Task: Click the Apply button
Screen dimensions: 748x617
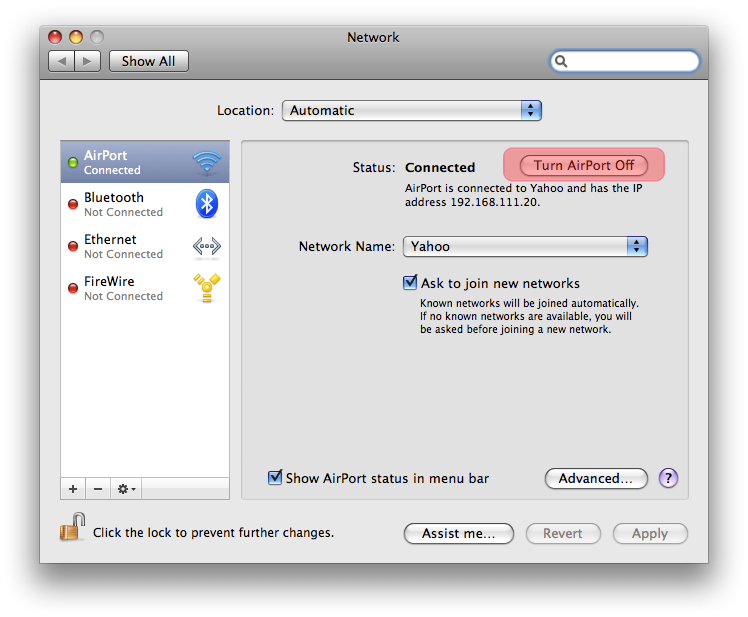Action: click(650, 533)
